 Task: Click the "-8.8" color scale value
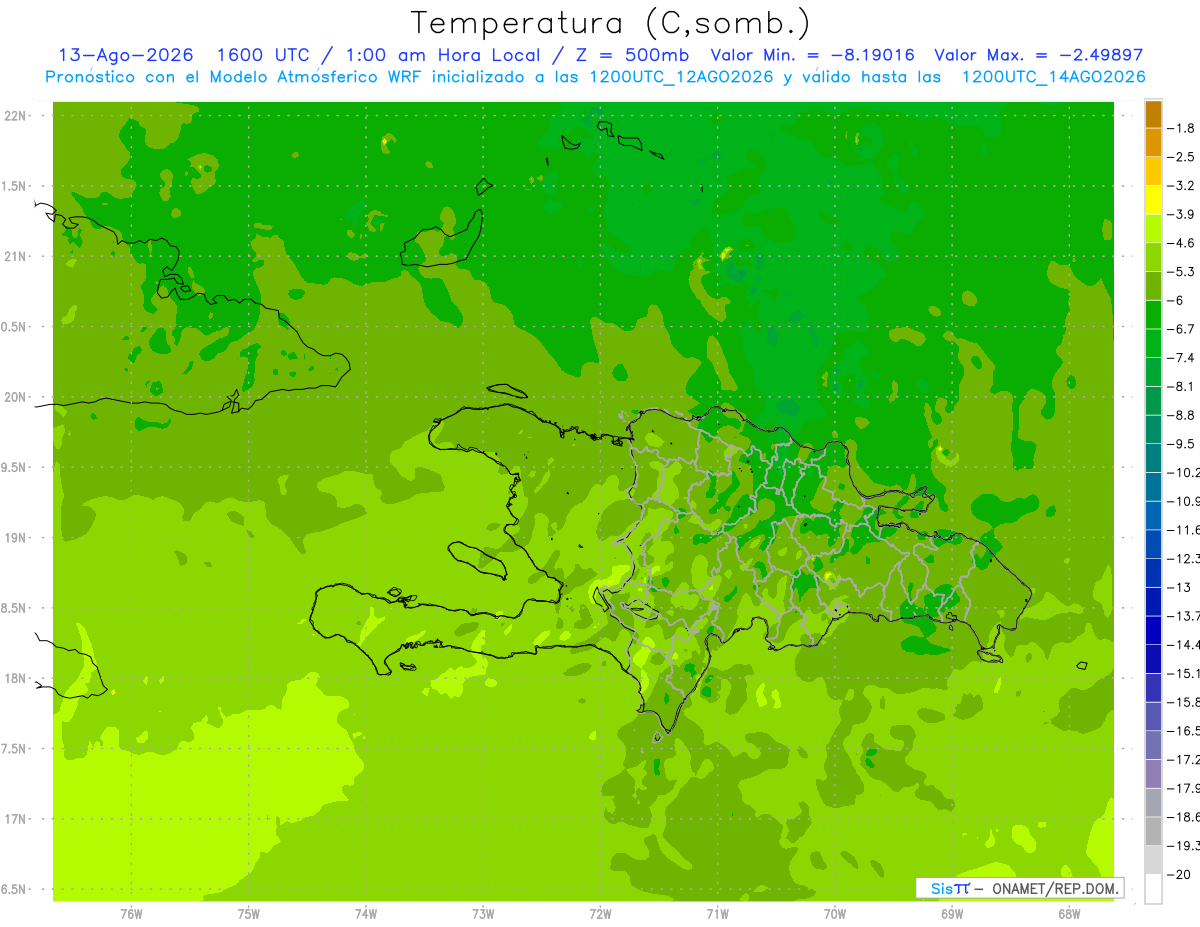[x=1182, y=415]
